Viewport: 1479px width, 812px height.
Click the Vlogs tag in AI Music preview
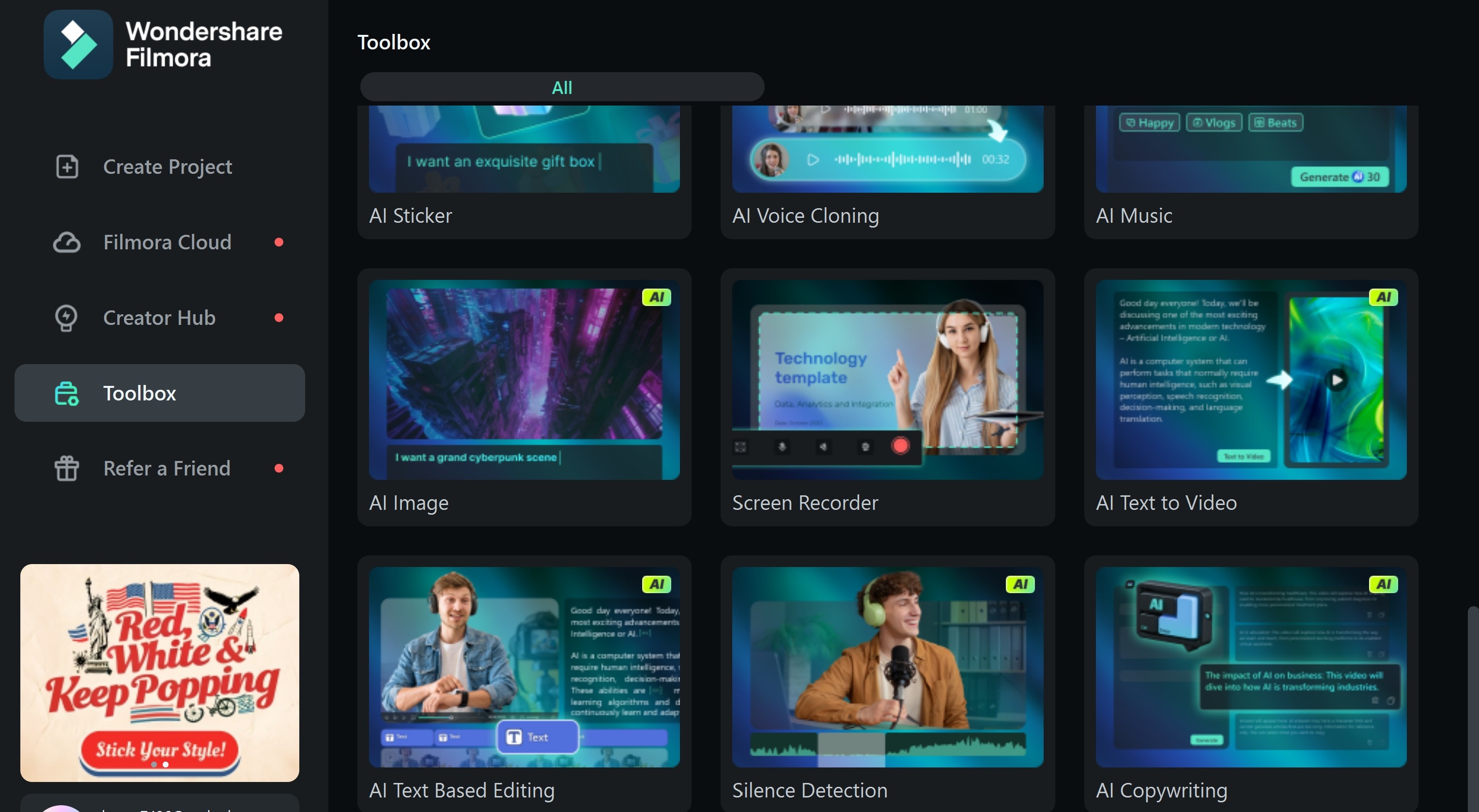tap(1214, 123)
